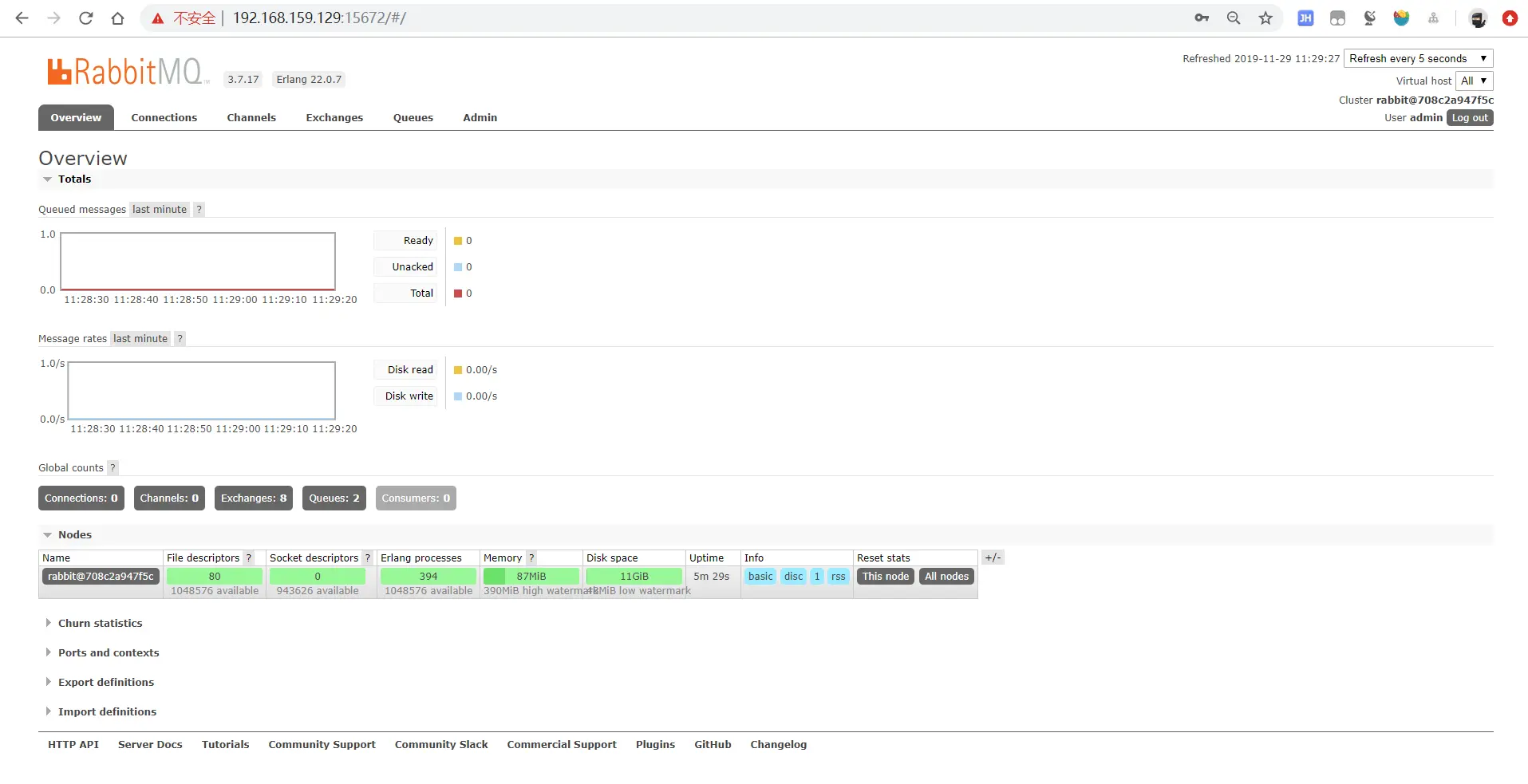This screenshot has width=1528, height=784.
Task: Click the zoom magnifier icon in address bar
Action: [1234, 18]
